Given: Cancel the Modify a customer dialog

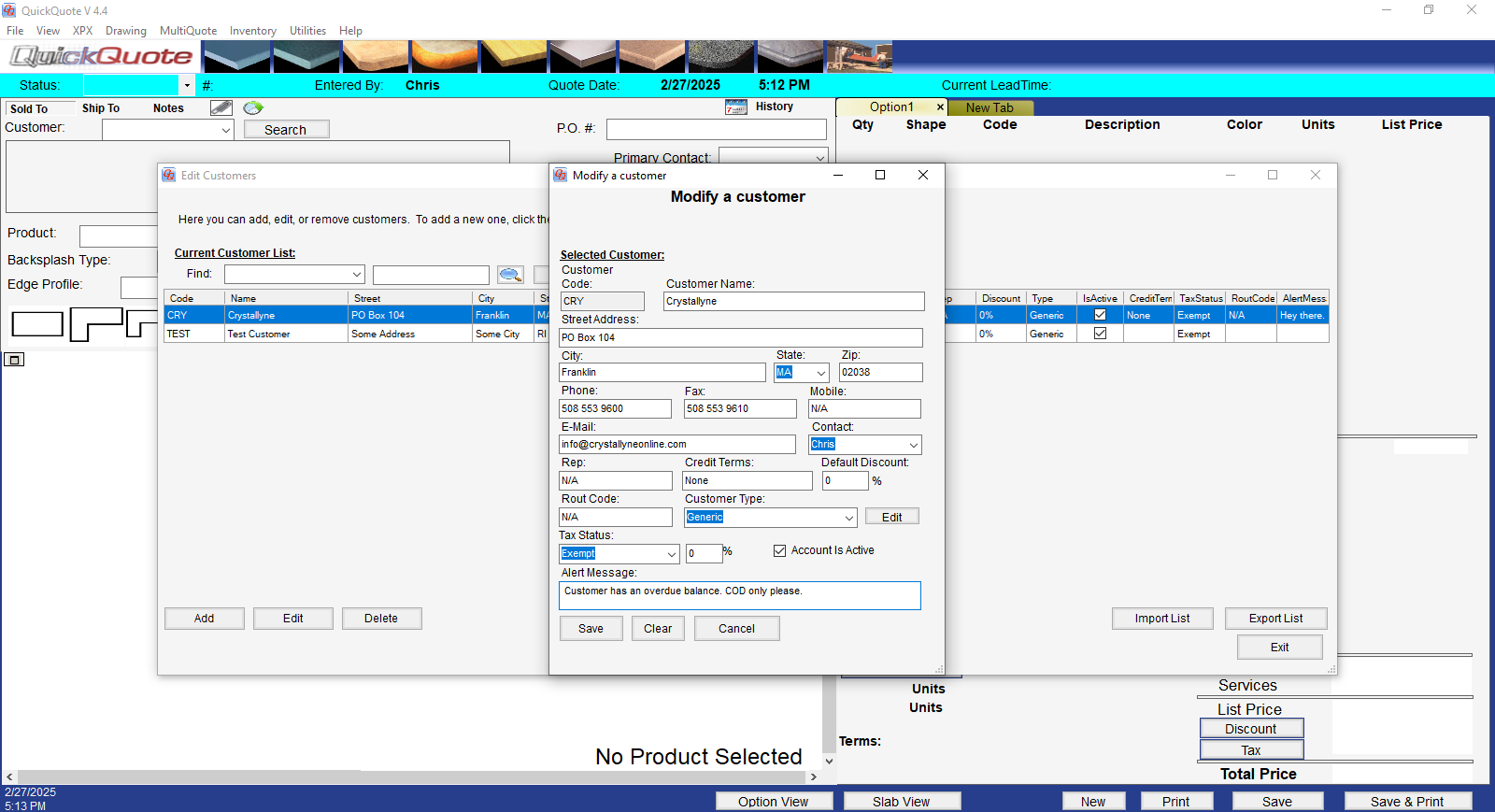Looking at the screenshot, I should pyautogui.click(x=736, y=629).
